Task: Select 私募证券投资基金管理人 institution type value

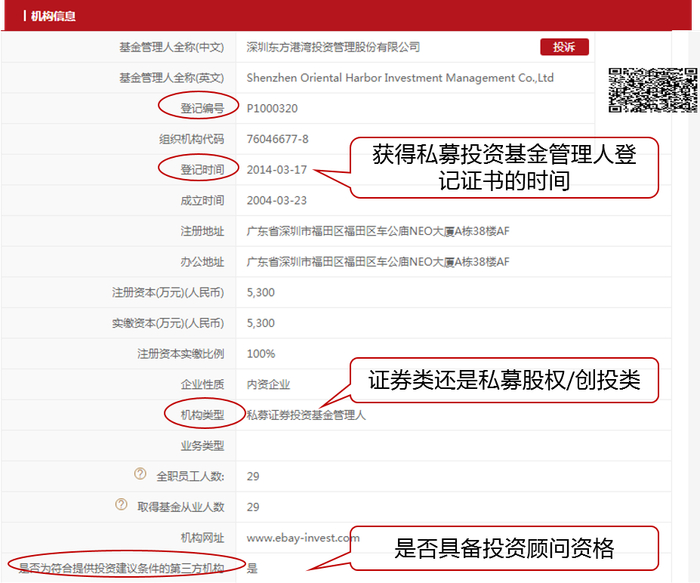Action: [306, 416]
